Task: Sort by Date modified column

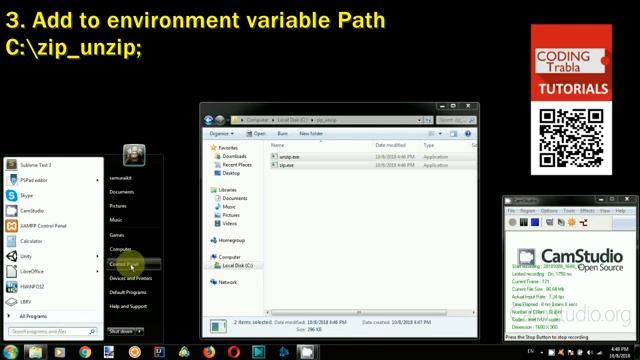Action: click(391, 145)
